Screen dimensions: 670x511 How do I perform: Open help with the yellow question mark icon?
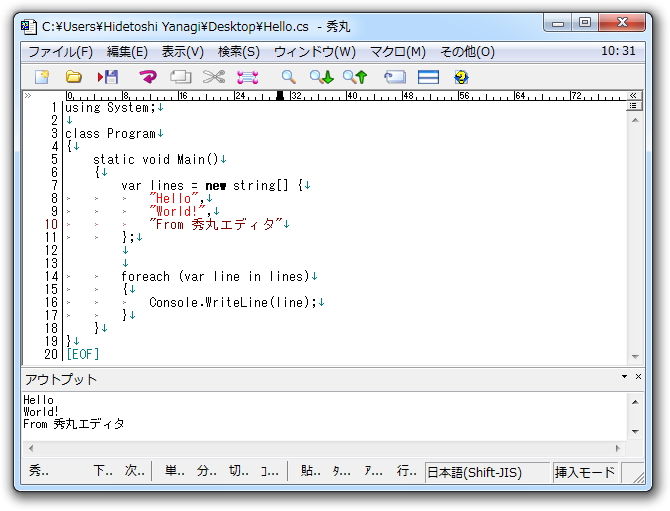coord(461,77)
